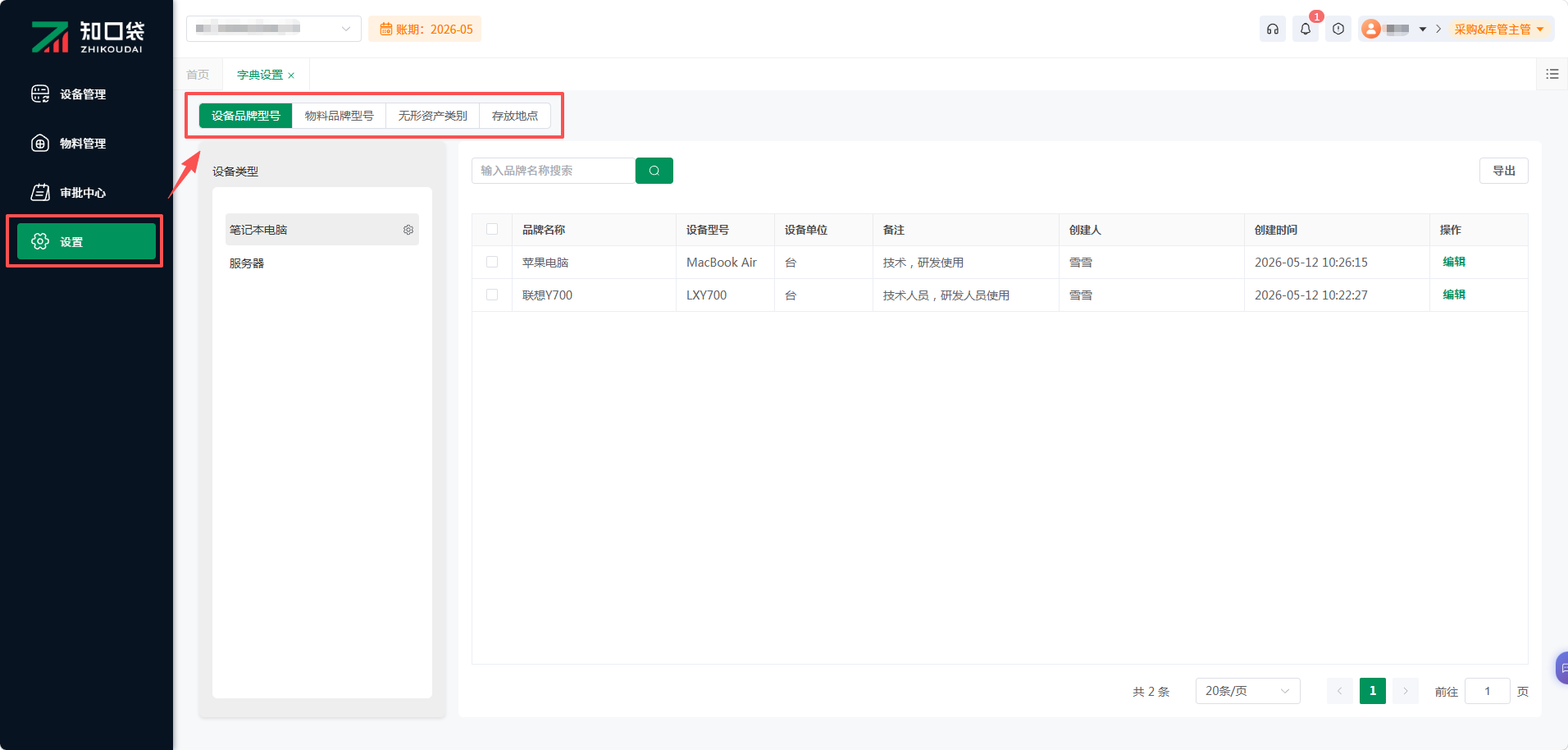The height and width of the screenshot is (750, 1568).
Task: Expand the 采购&库管主管 role dropdown
Action: coord(1499,29)
